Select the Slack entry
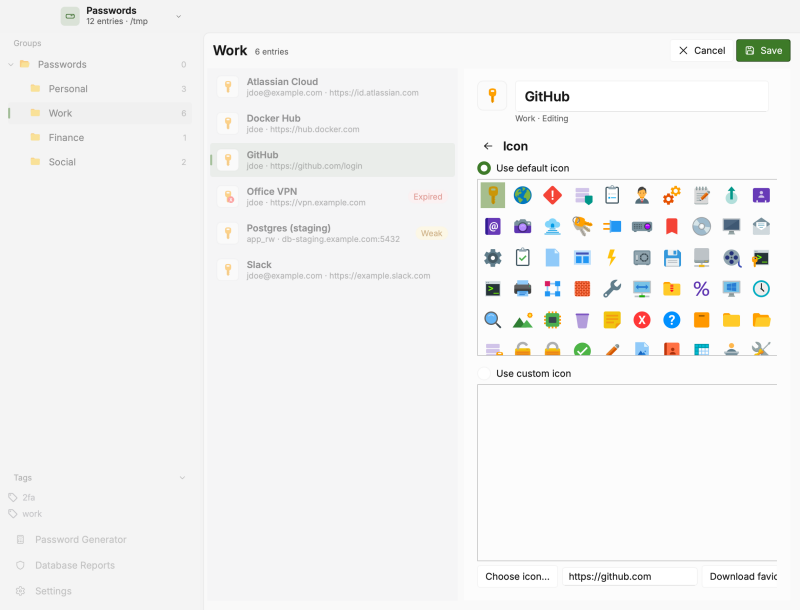 click(x=333, y=270)
